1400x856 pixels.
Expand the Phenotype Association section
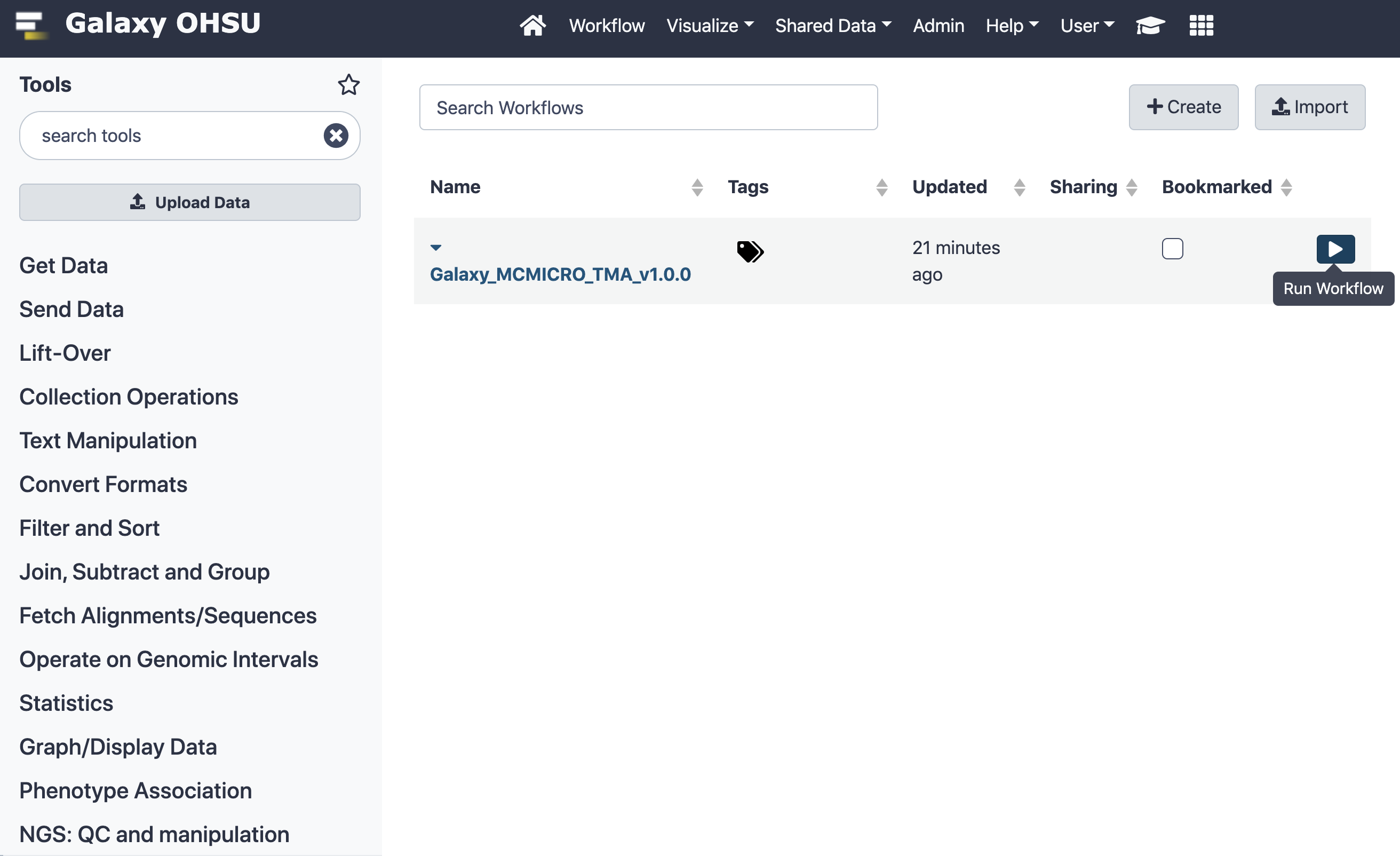tap(136, 791)
